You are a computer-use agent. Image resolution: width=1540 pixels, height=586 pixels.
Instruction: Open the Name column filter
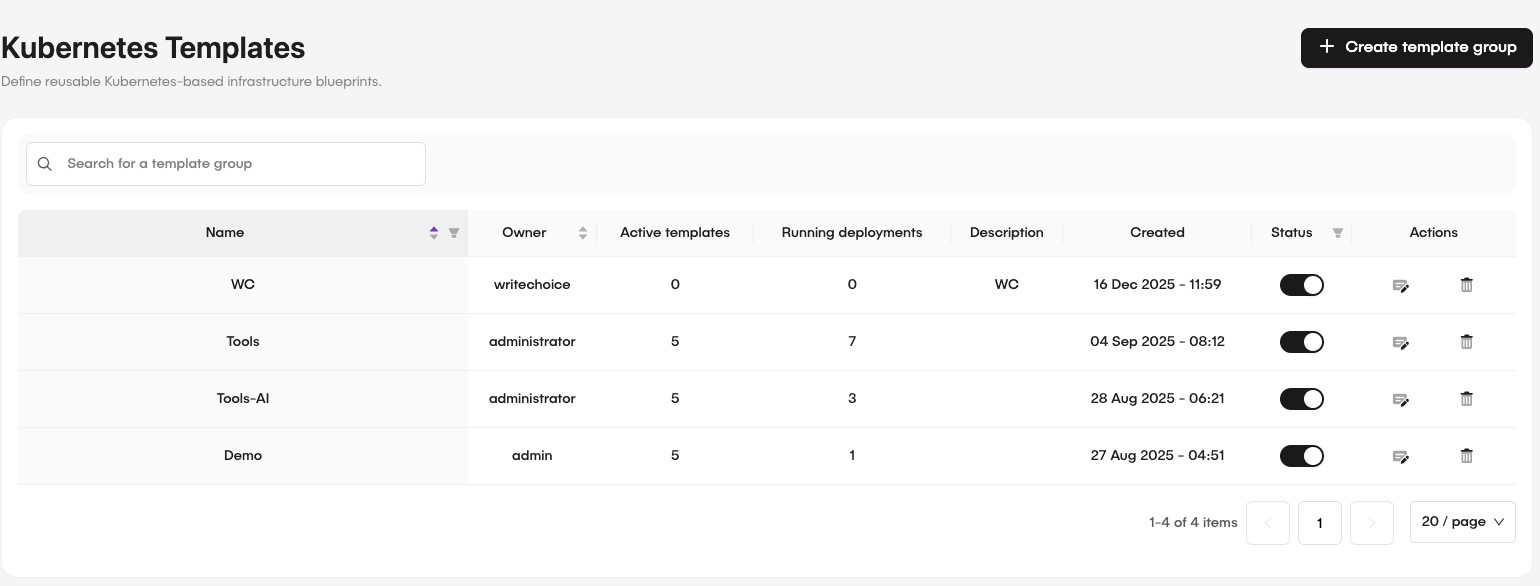(x=453, y=233)
